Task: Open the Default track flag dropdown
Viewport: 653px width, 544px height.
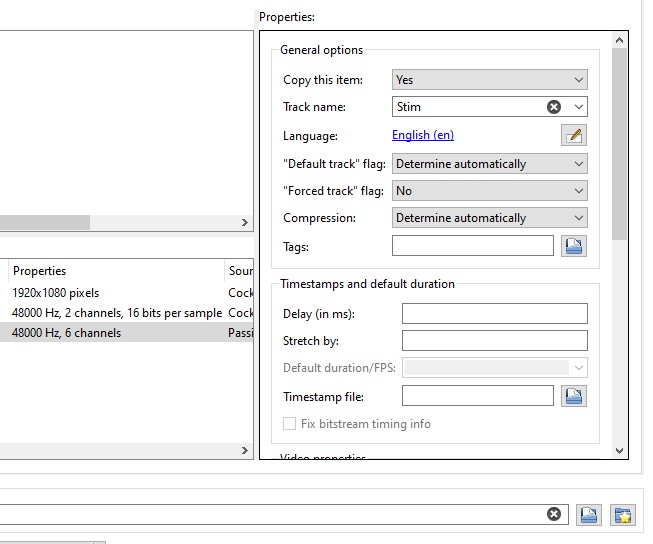Action: coord(490,164)
